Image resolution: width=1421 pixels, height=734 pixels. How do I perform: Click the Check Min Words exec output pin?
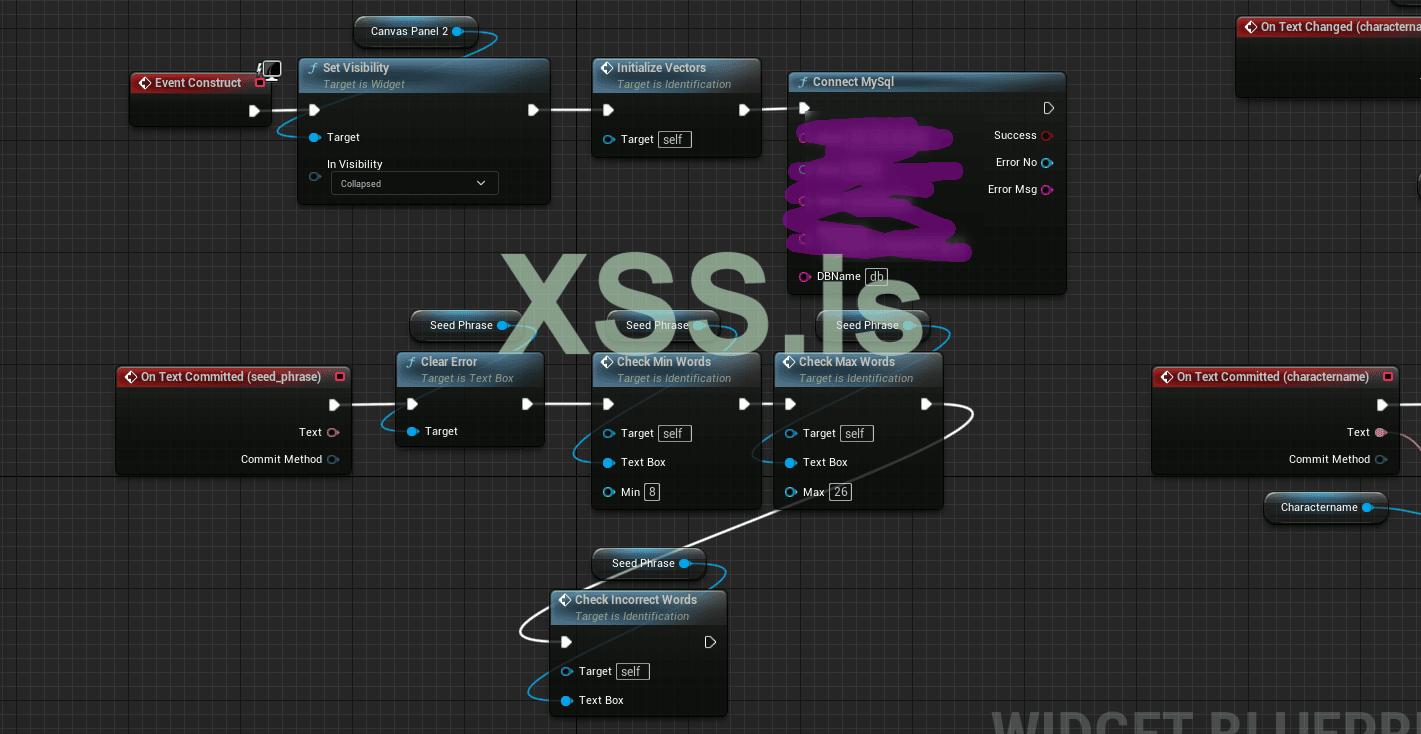click(x=744, y=404)
